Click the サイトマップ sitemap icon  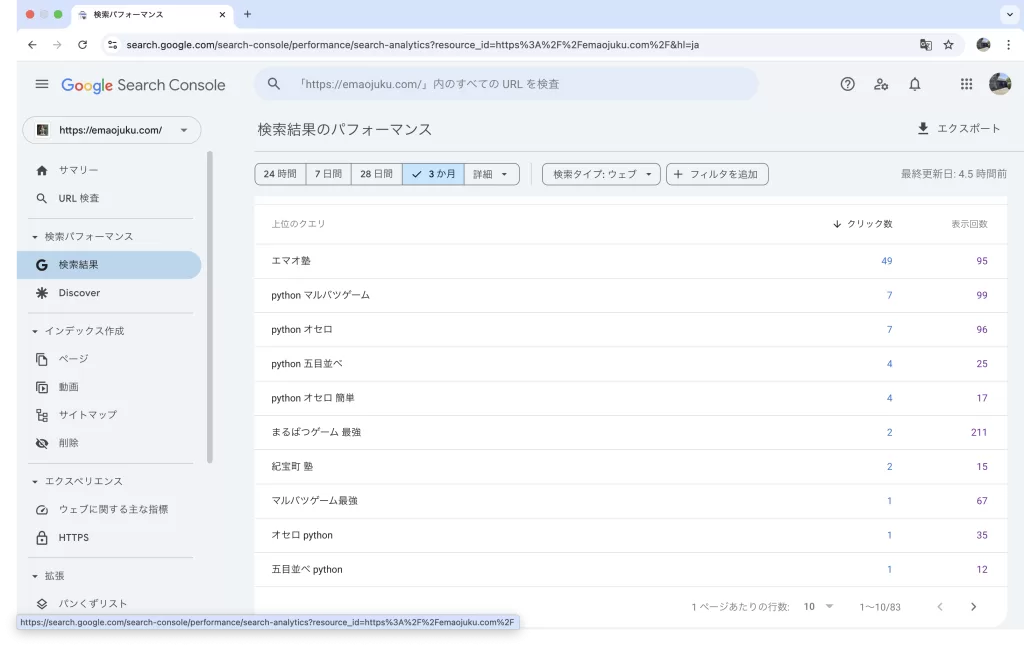pyautogui.click(x=42, y=415)
